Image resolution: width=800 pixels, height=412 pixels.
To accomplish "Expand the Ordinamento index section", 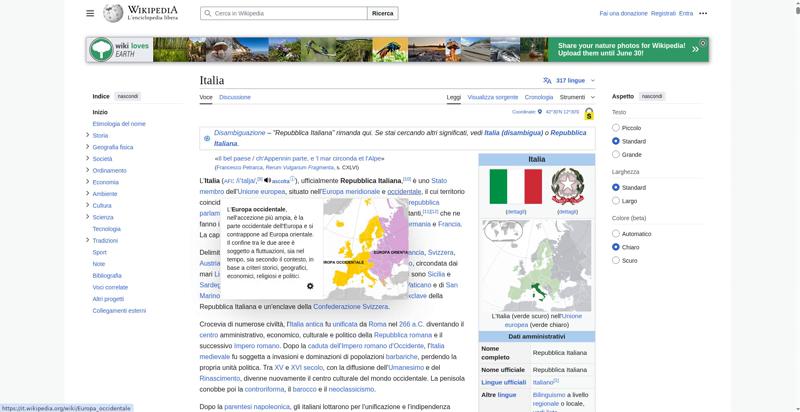I will click(88, 170).
